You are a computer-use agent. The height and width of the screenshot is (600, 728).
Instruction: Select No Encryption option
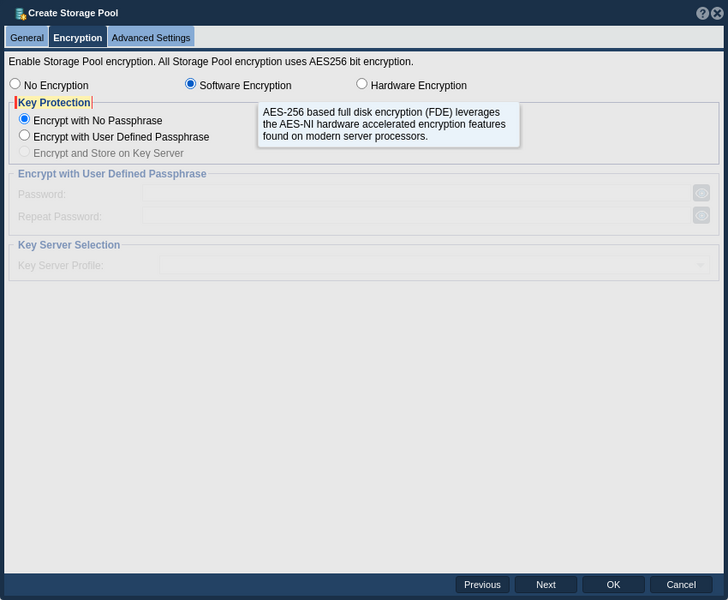pyautogui.click(x=15, y=84)
